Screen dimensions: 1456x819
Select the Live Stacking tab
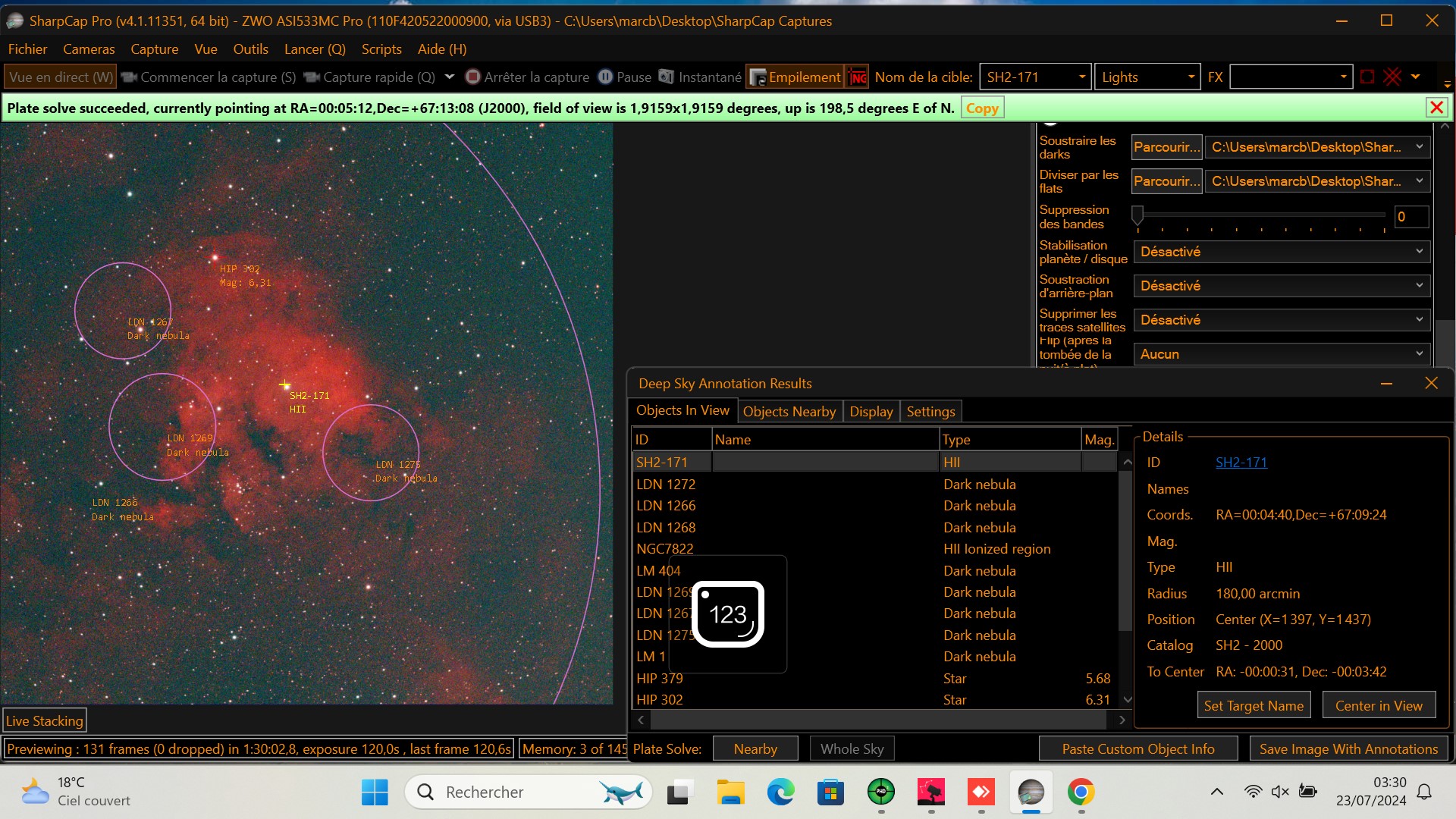pyautogui.click(x=45, y=721)
